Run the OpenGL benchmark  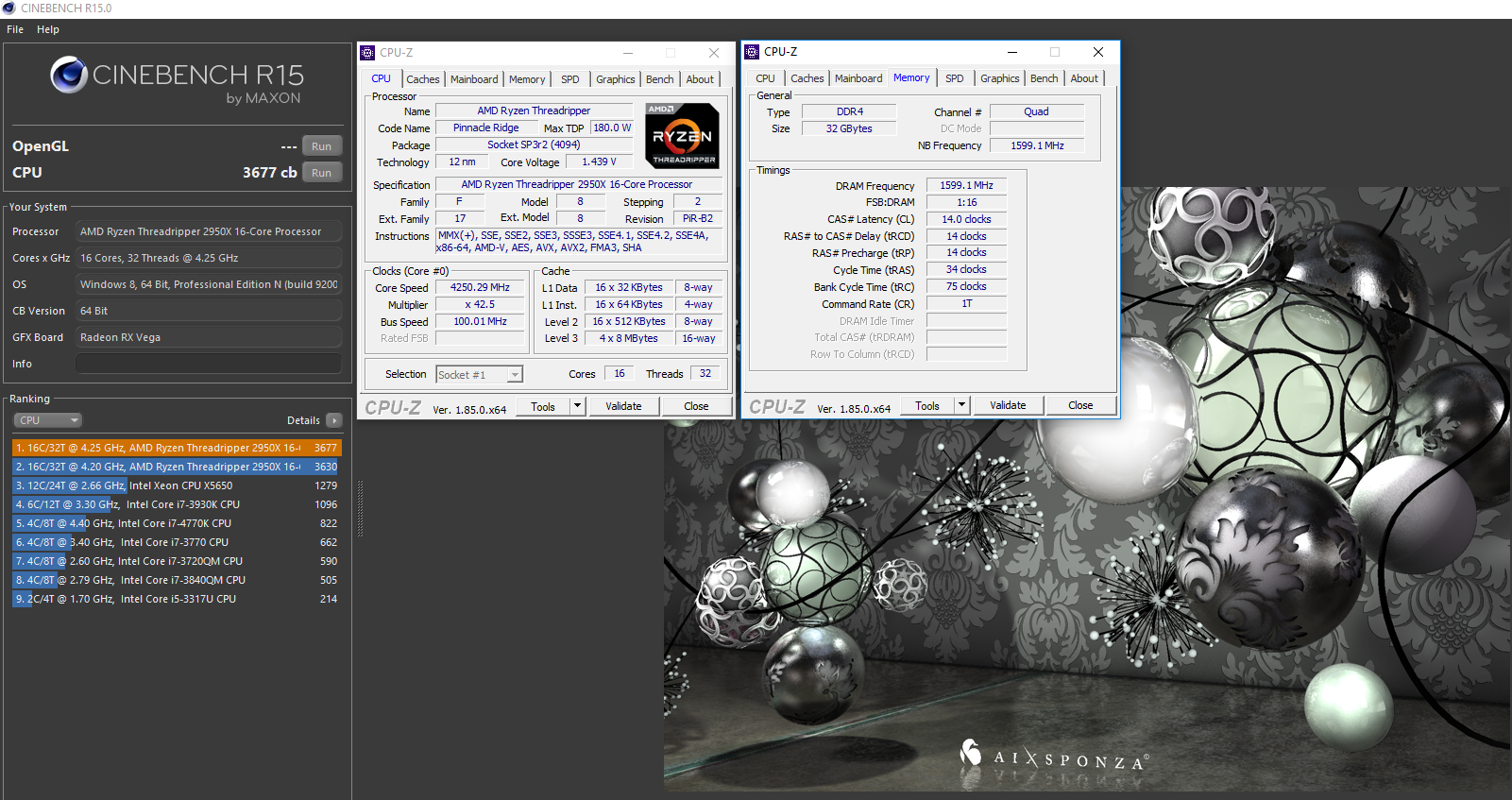click(x=321, y=146)
